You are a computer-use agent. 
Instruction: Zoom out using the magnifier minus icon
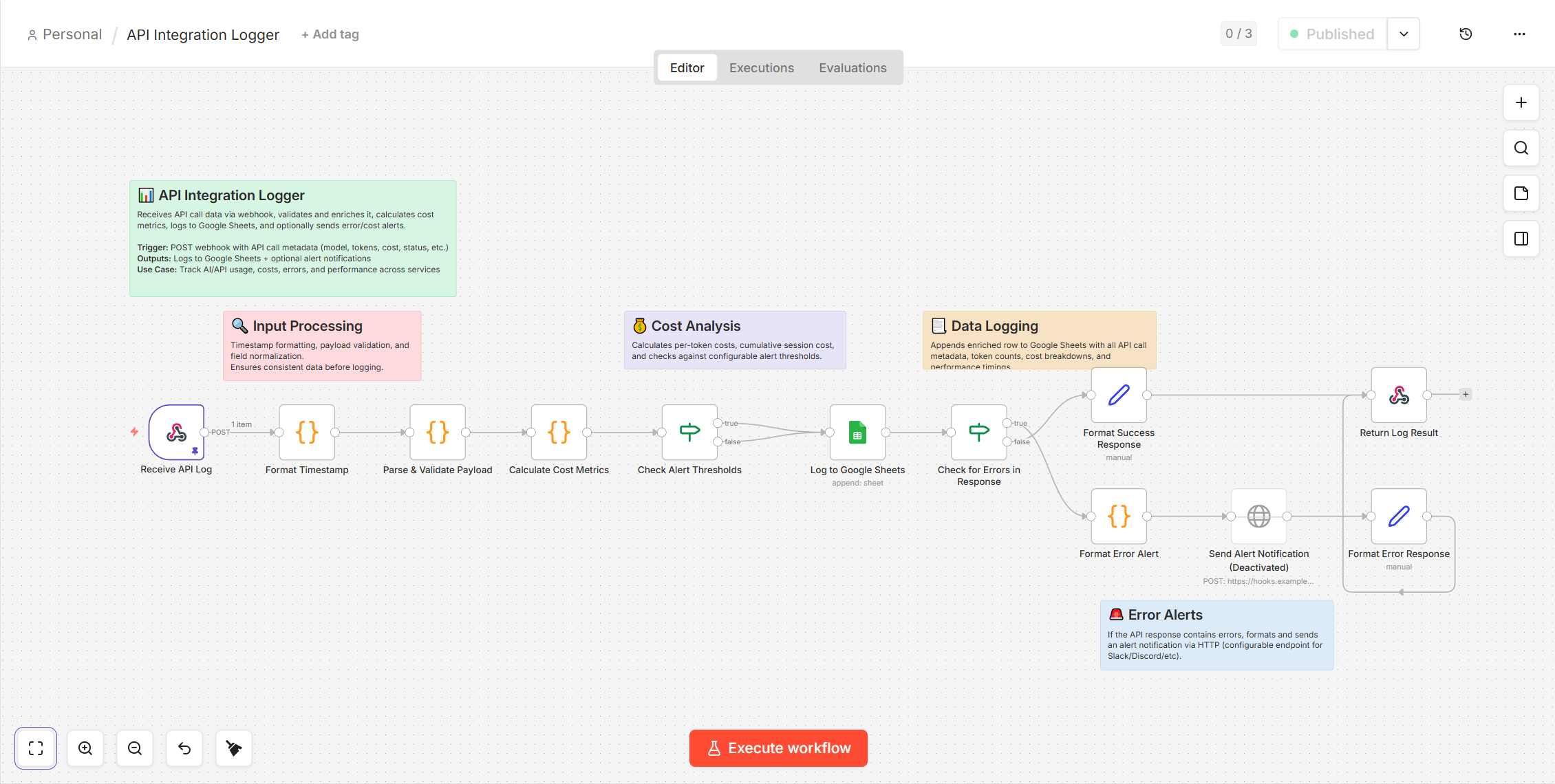135,748
